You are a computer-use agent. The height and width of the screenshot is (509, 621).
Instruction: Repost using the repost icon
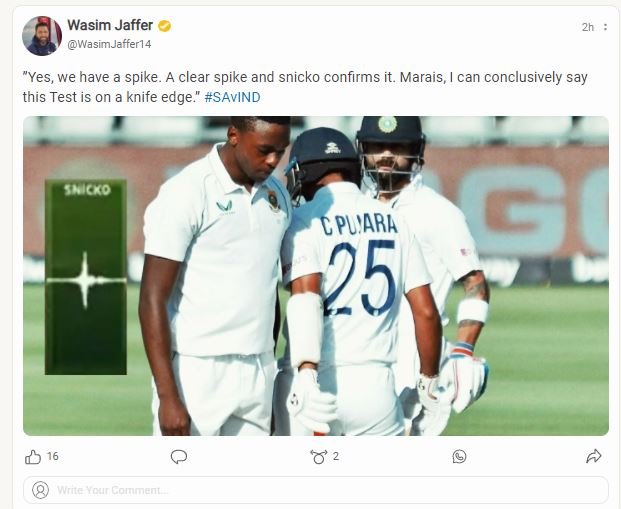(x=319, y=456)
